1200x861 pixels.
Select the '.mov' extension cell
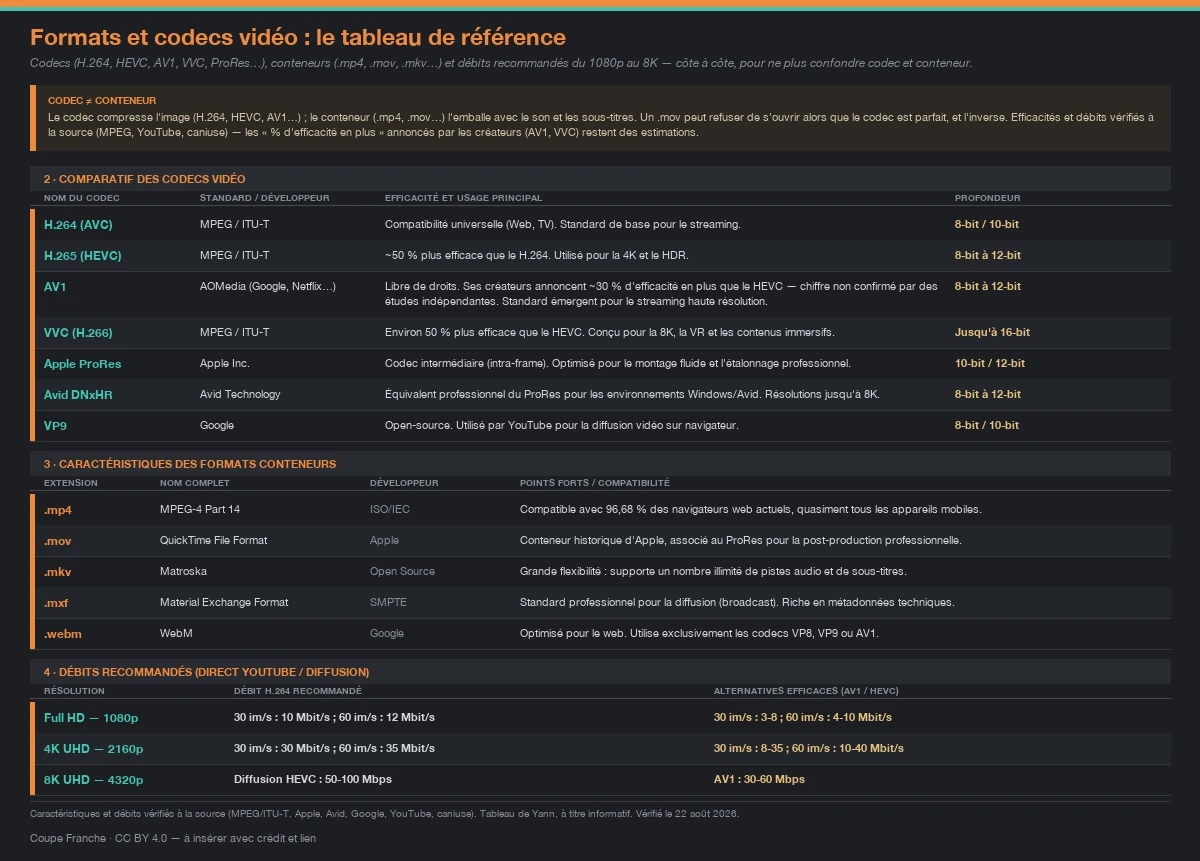point(58,541)
